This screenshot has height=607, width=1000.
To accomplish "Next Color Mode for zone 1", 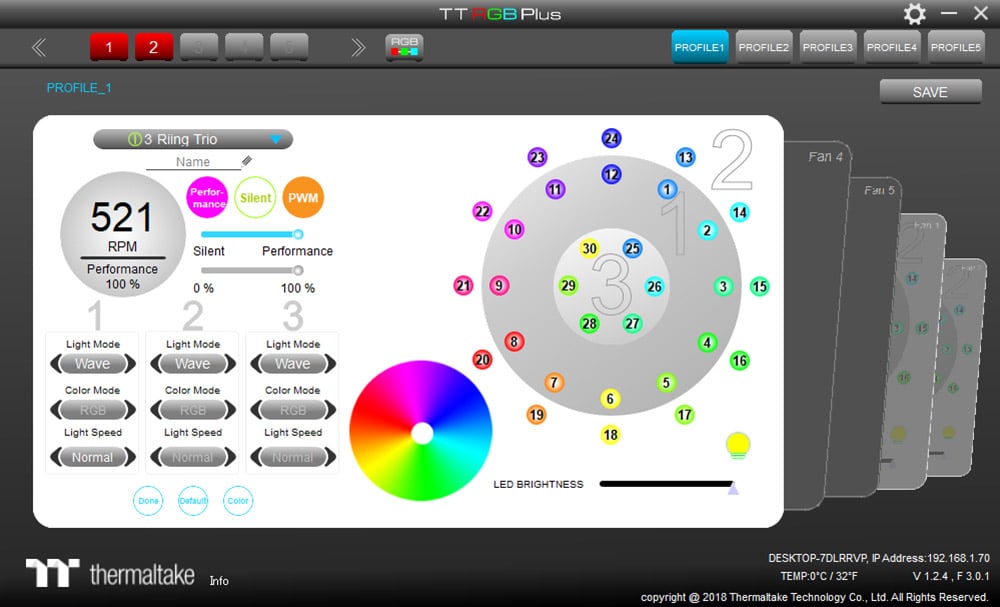I will (x=130, y=410).
